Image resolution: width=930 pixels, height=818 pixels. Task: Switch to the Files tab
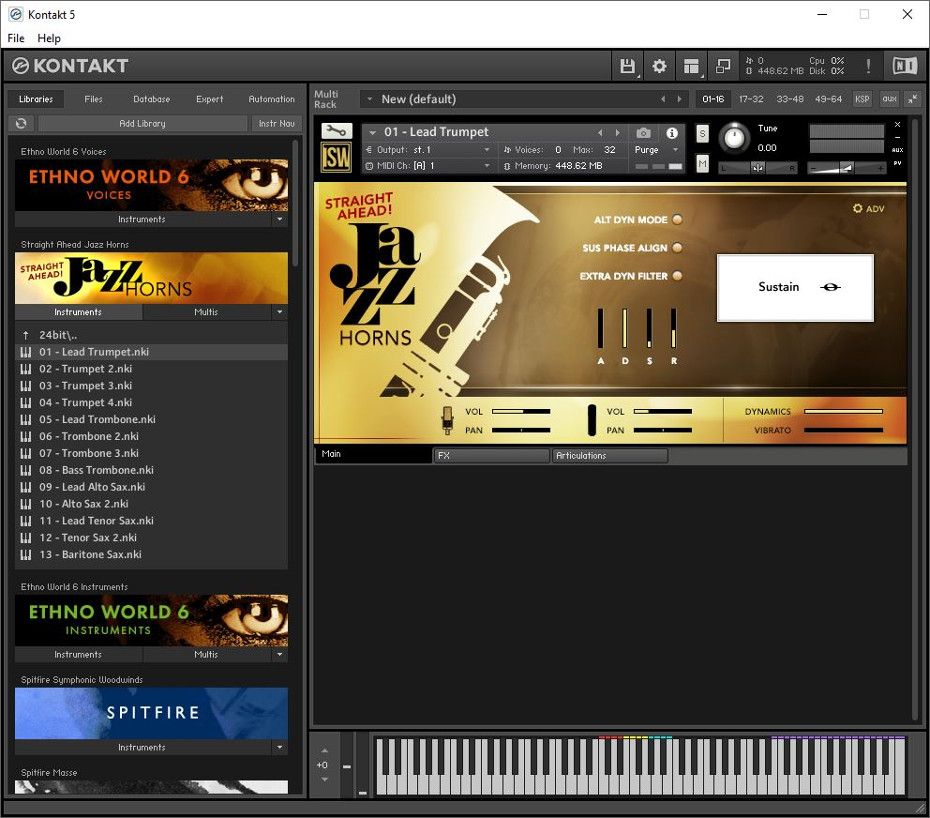pos(93,99)
